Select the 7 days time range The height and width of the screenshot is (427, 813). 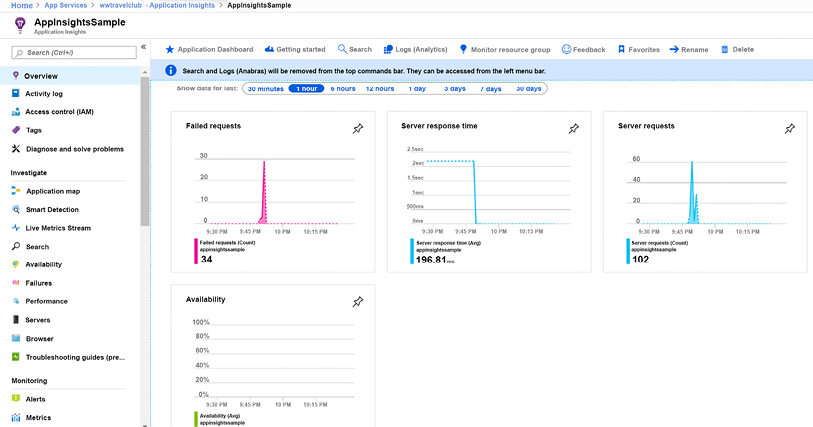pos(490,89)
